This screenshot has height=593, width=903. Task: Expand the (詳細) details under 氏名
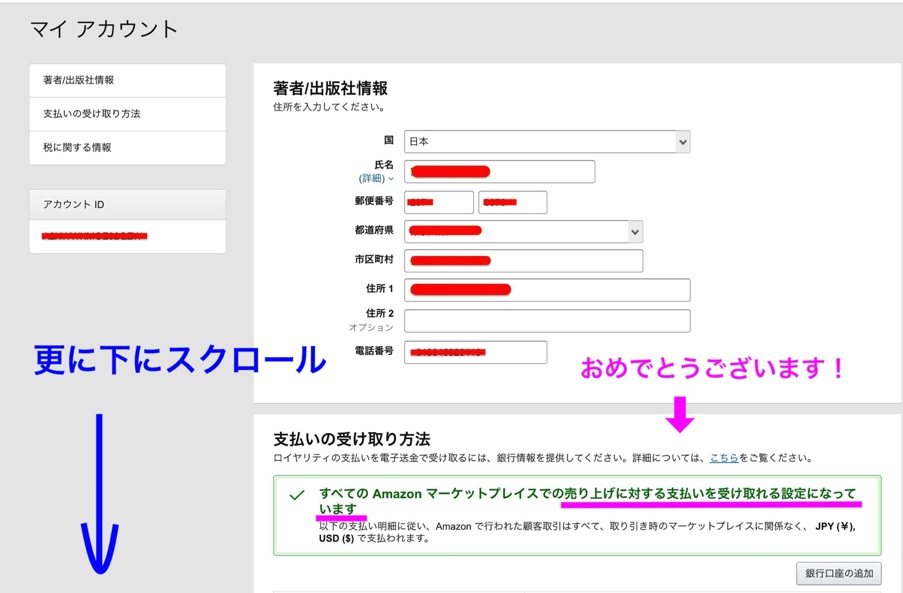coord(376,179)
